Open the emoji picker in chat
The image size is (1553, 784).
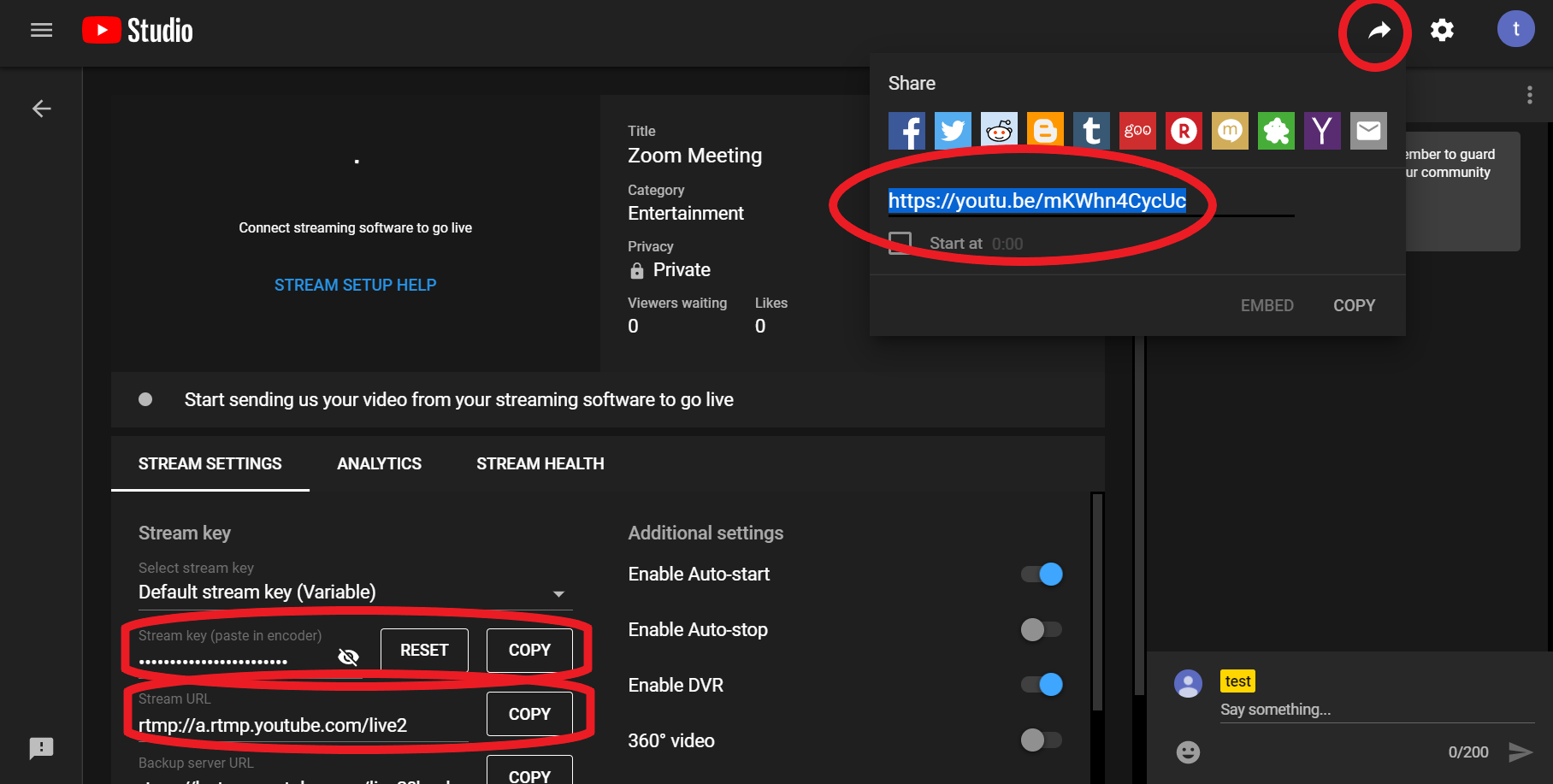coord(1188,752)
